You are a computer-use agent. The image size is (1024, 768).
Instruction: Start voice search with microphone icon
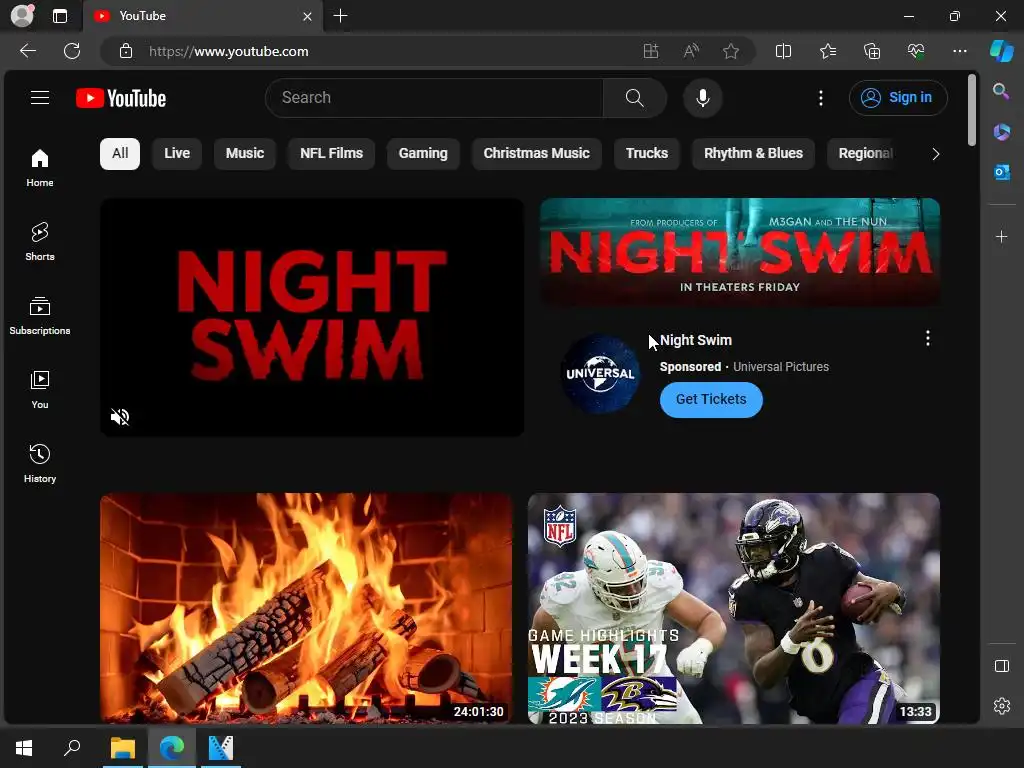pos(703,98)
